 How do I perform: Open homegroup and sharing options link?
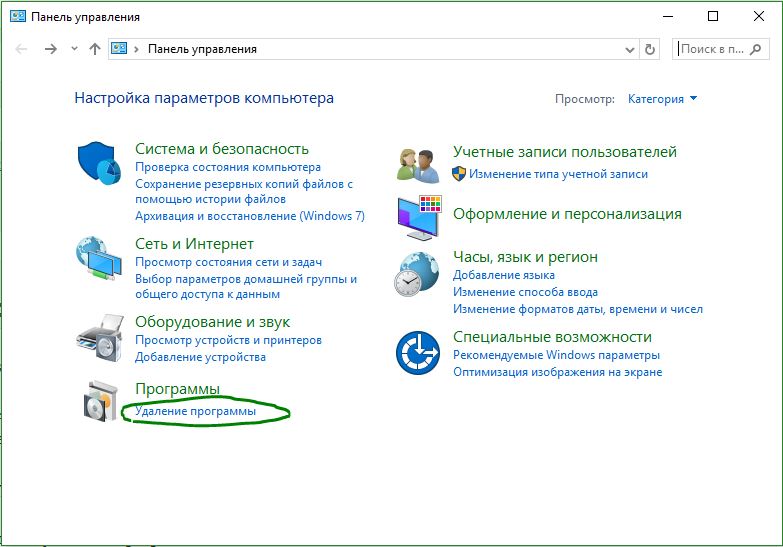pos(246,286)
